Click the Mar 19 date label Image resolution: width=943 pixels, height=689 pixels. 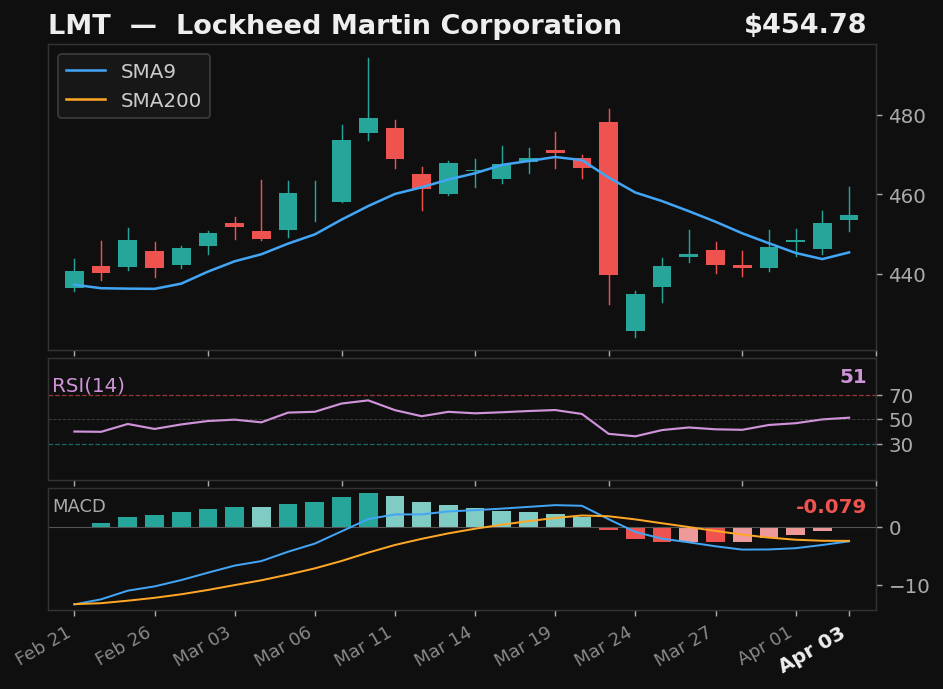[x=523, y=646]
